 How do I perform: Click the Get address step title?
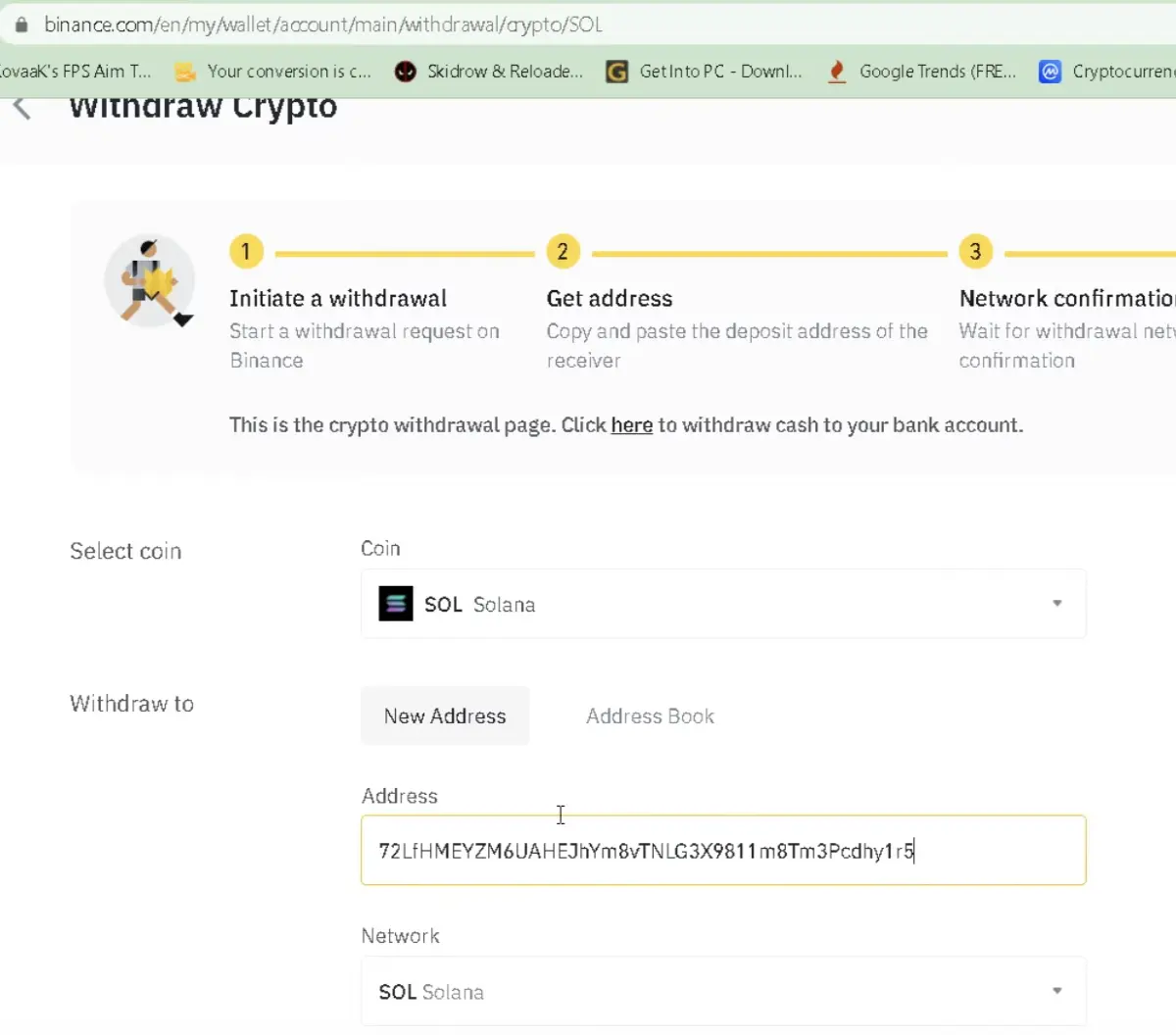click(610, 298)
